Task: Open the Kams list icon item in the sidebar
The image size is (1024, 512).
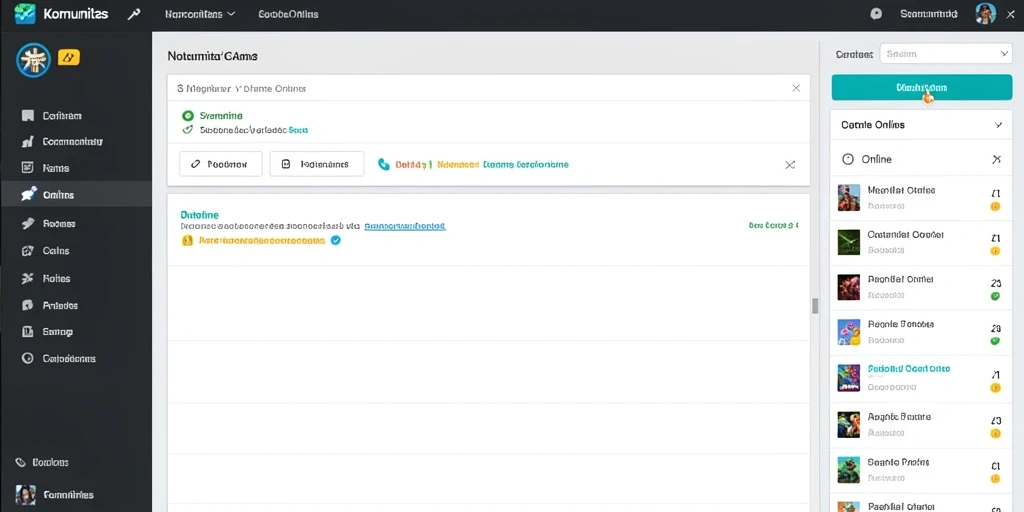Action: 27,168
